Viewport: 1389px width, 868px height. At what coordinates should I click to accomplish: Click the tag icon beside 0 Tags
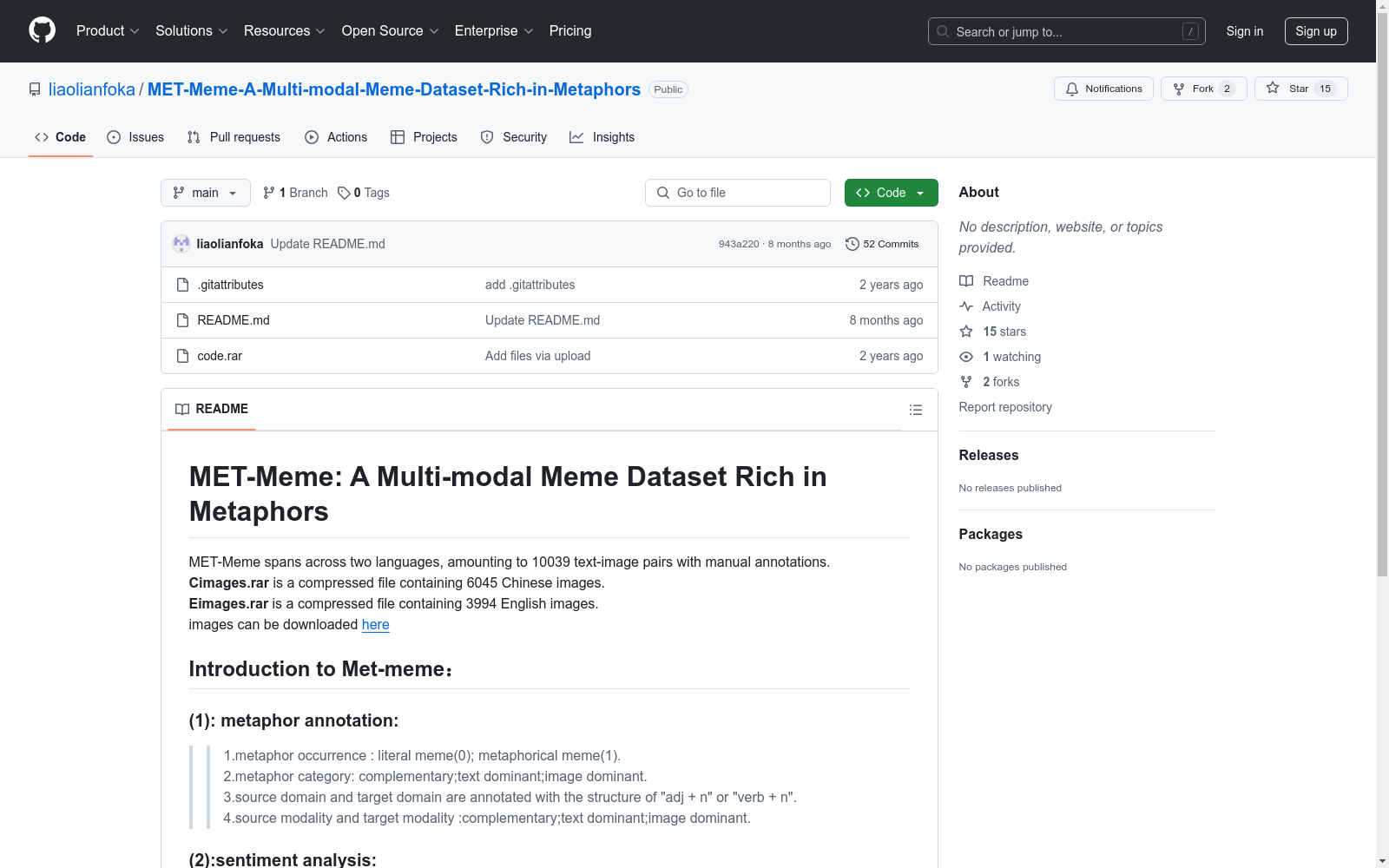344,193
